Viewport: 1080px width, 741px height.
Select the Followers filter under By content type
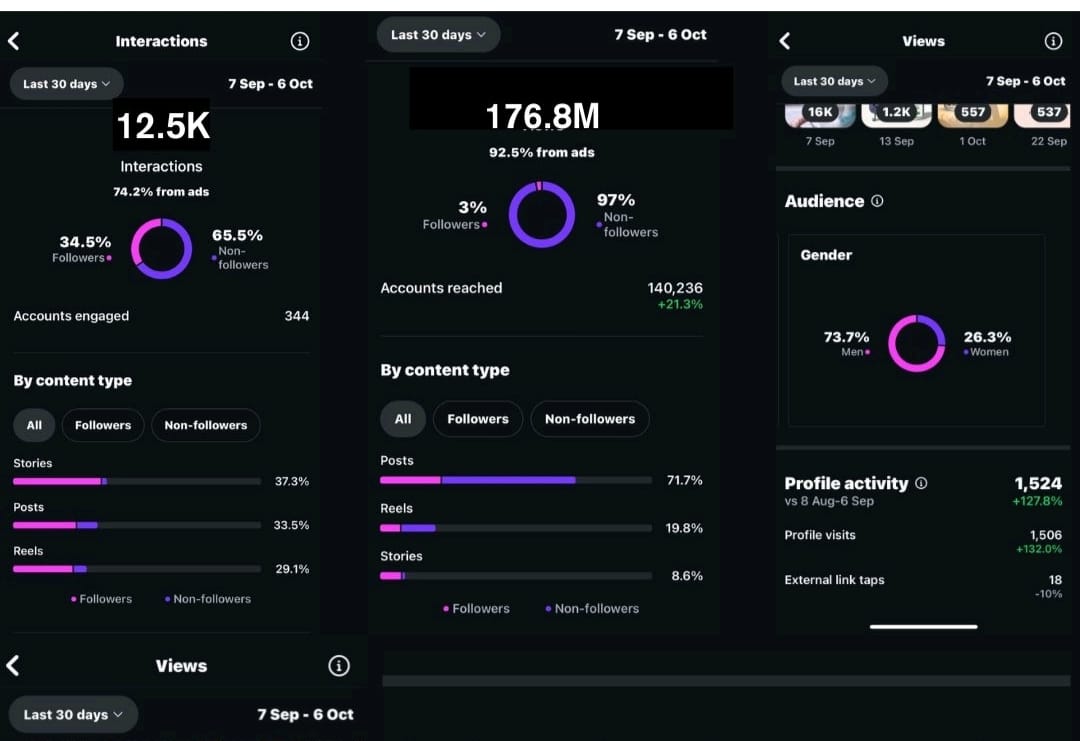pos(102,425)
